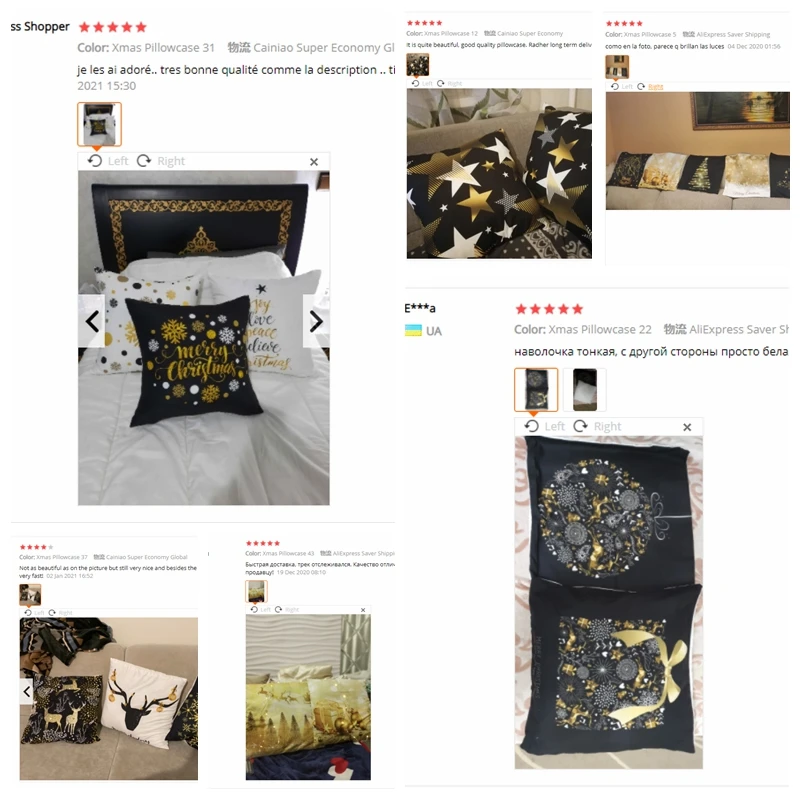800x800 pixels.
Task: Close the Pillowcase 22 photo viewer
Action: coord(687,427)
